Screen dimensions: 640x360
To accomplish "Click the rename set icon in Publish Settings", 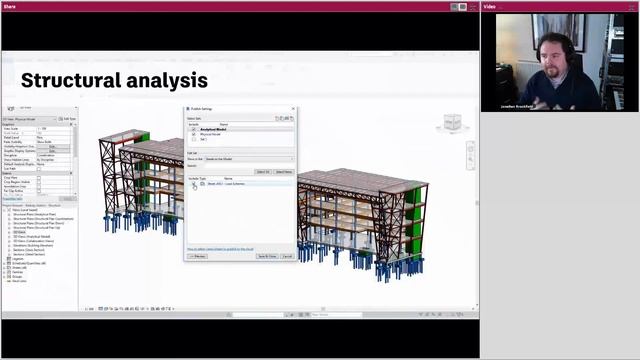I will 287,118.
